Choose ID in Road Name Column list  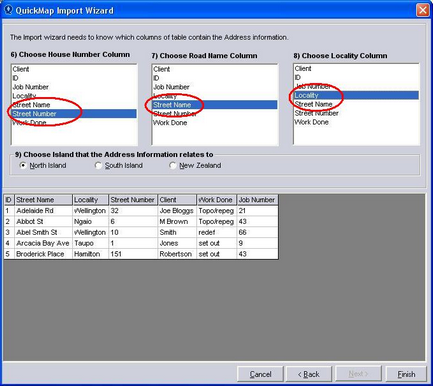[x=215, y=78]
